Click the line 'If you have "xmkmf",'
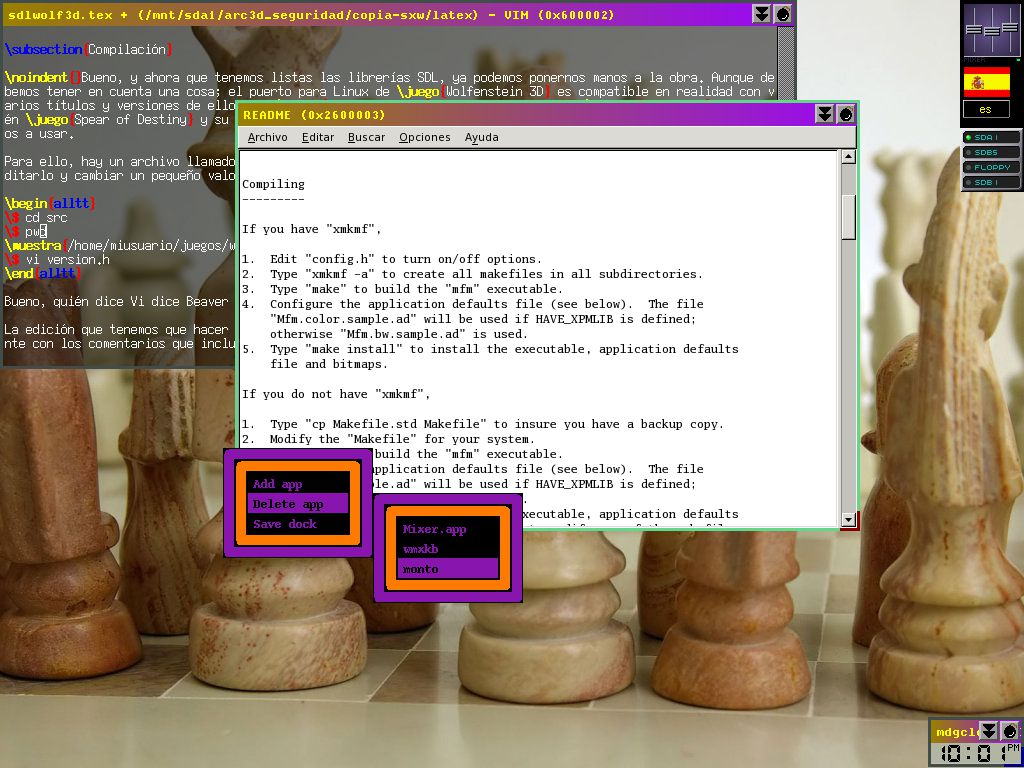Image resolution: width=1024 pixels, height=768 pixels. coord(312,229)
